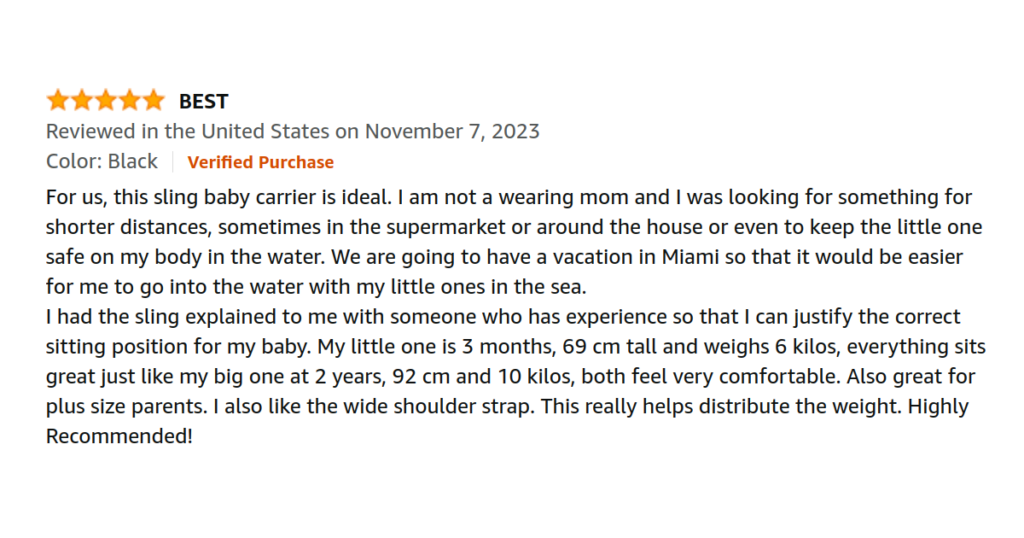Click the divider beside Color: Black
The height and width of the screenshot is (538, 1024).
(172, 162)
